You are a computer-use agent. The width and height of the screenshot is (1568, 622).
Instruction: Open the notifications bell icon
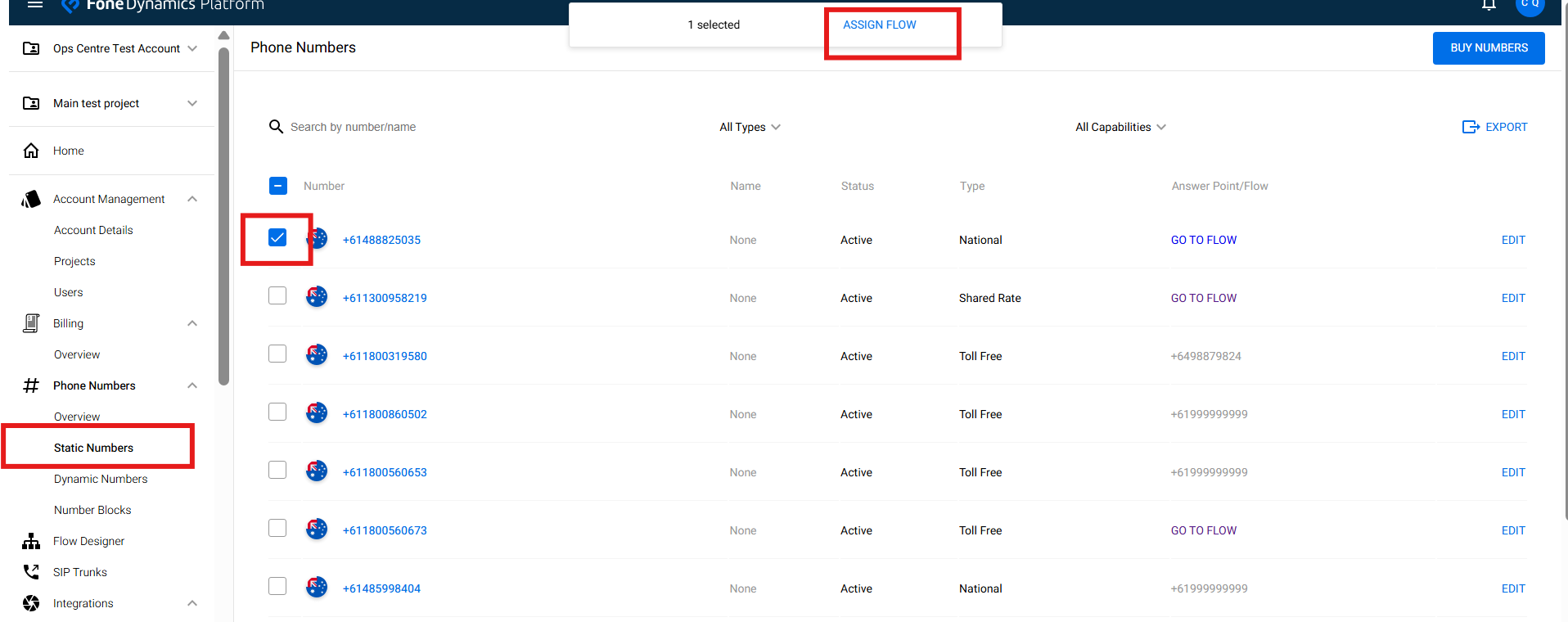tap(1489, 5)
